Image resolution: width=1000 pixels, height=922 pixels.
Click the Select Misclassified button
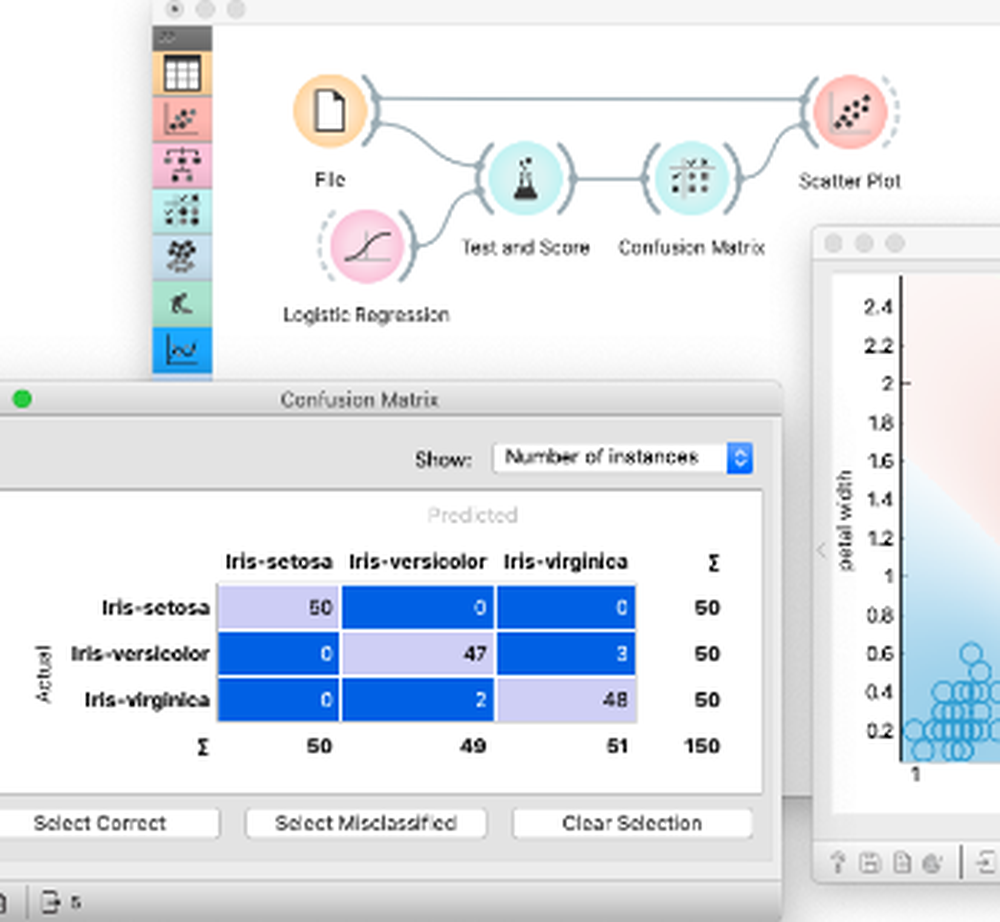pos(366,823)
